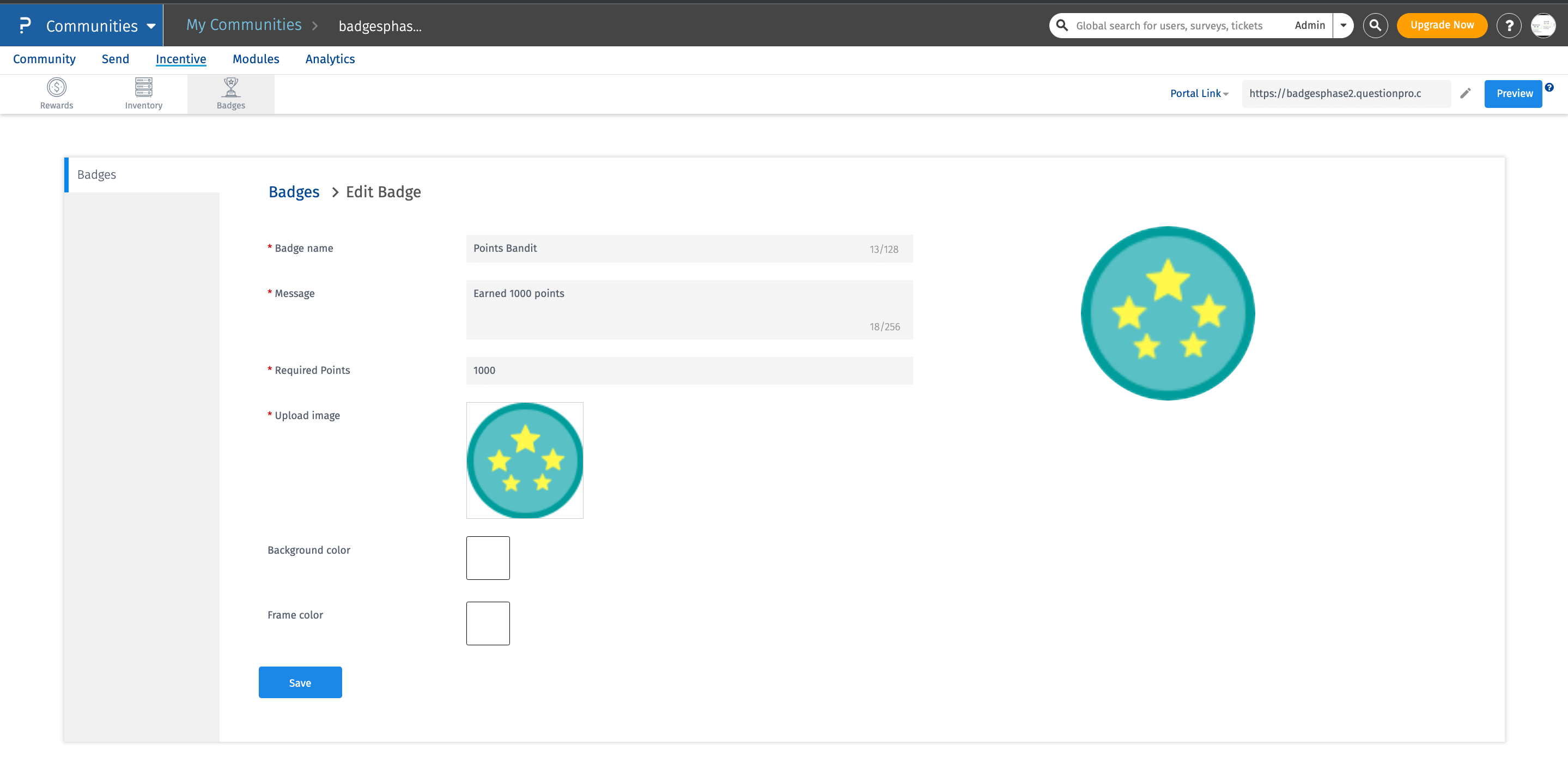This screenshot has width=1568, height=775.
Task: Switch to the Analytics tab
Action: point(330,59)
